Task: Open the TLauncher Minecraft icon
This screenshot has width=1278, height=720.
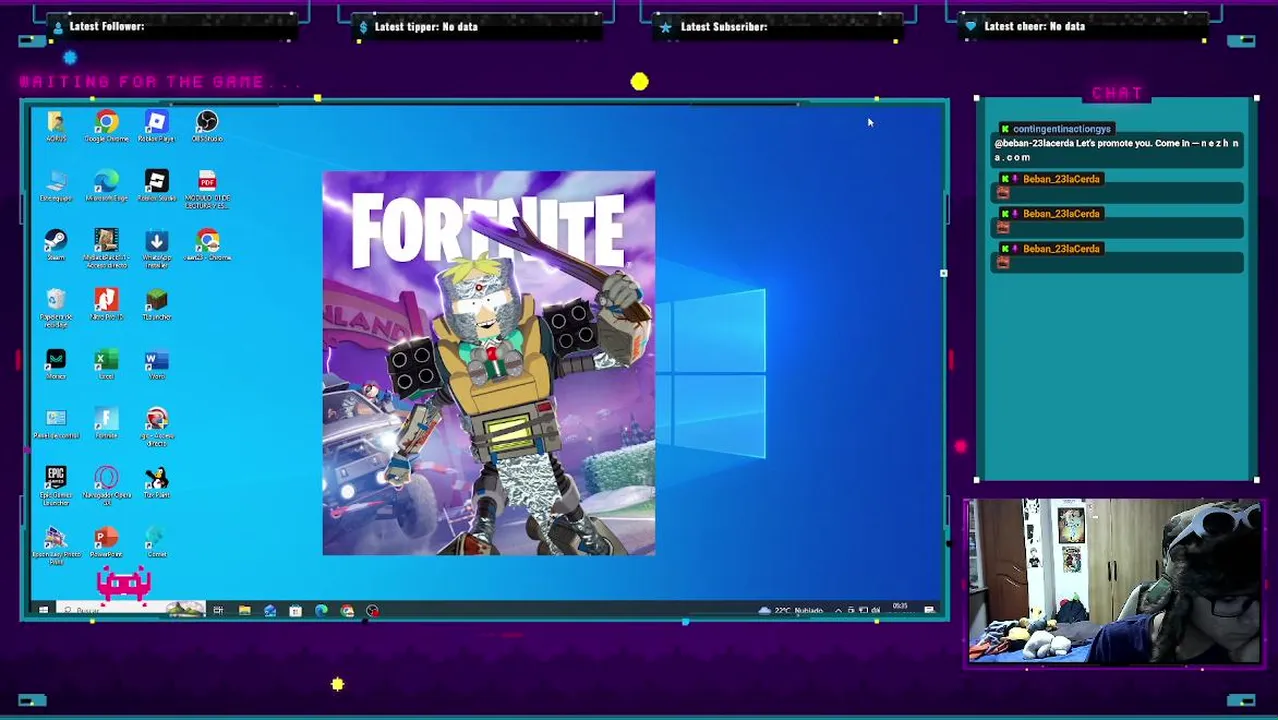Action: click(x=156, y=304)
